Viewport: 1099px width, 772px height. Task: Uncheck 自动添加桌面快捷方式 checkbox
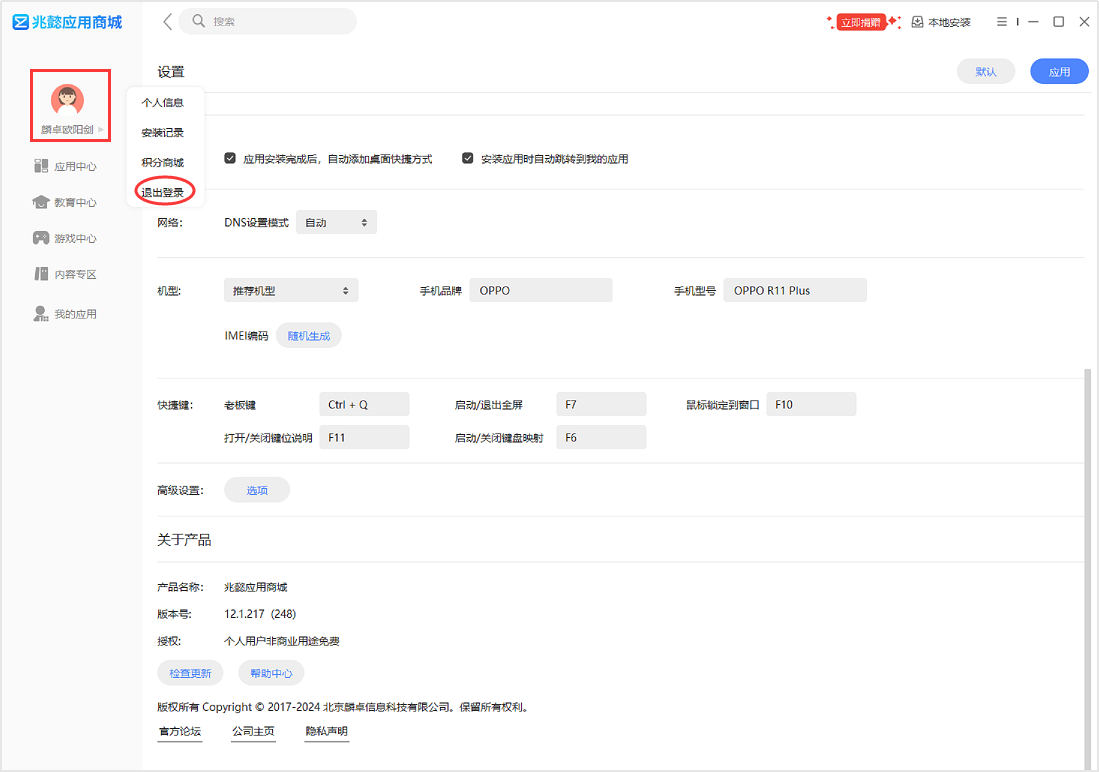[x=230, y=158]
